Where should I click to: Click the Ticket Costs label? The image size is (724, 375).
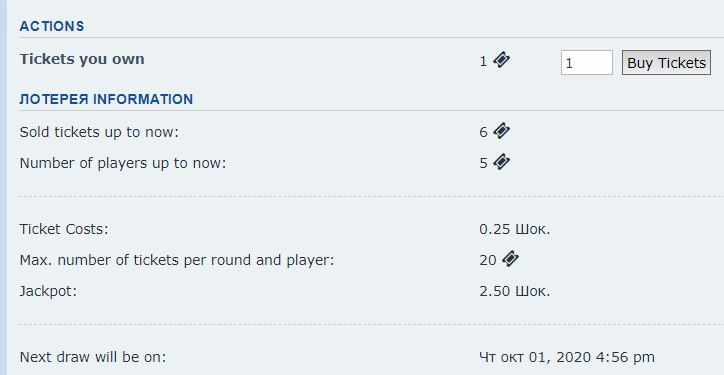(64, 229)
